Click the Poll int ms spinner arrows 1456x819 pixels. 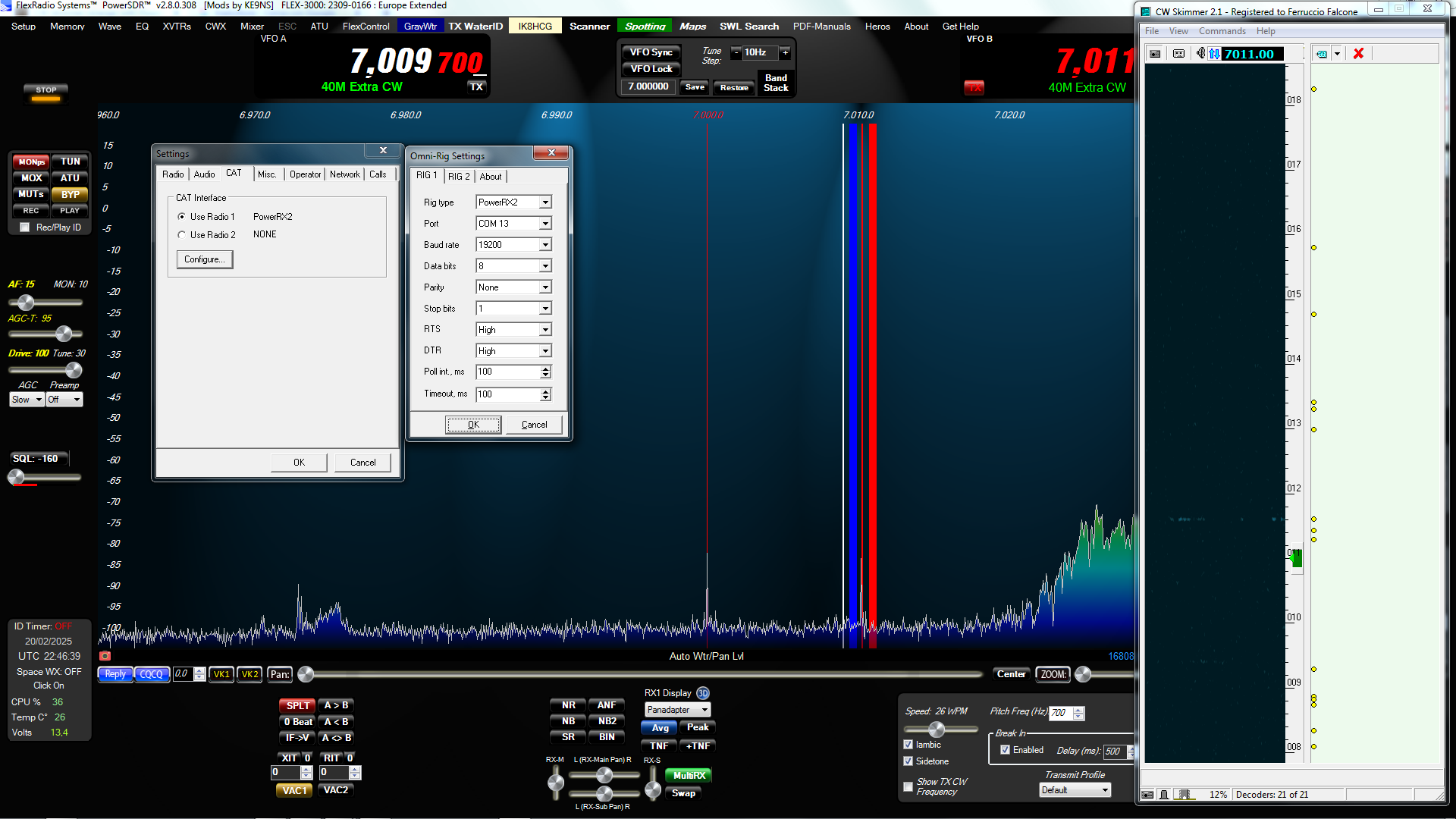545,372
